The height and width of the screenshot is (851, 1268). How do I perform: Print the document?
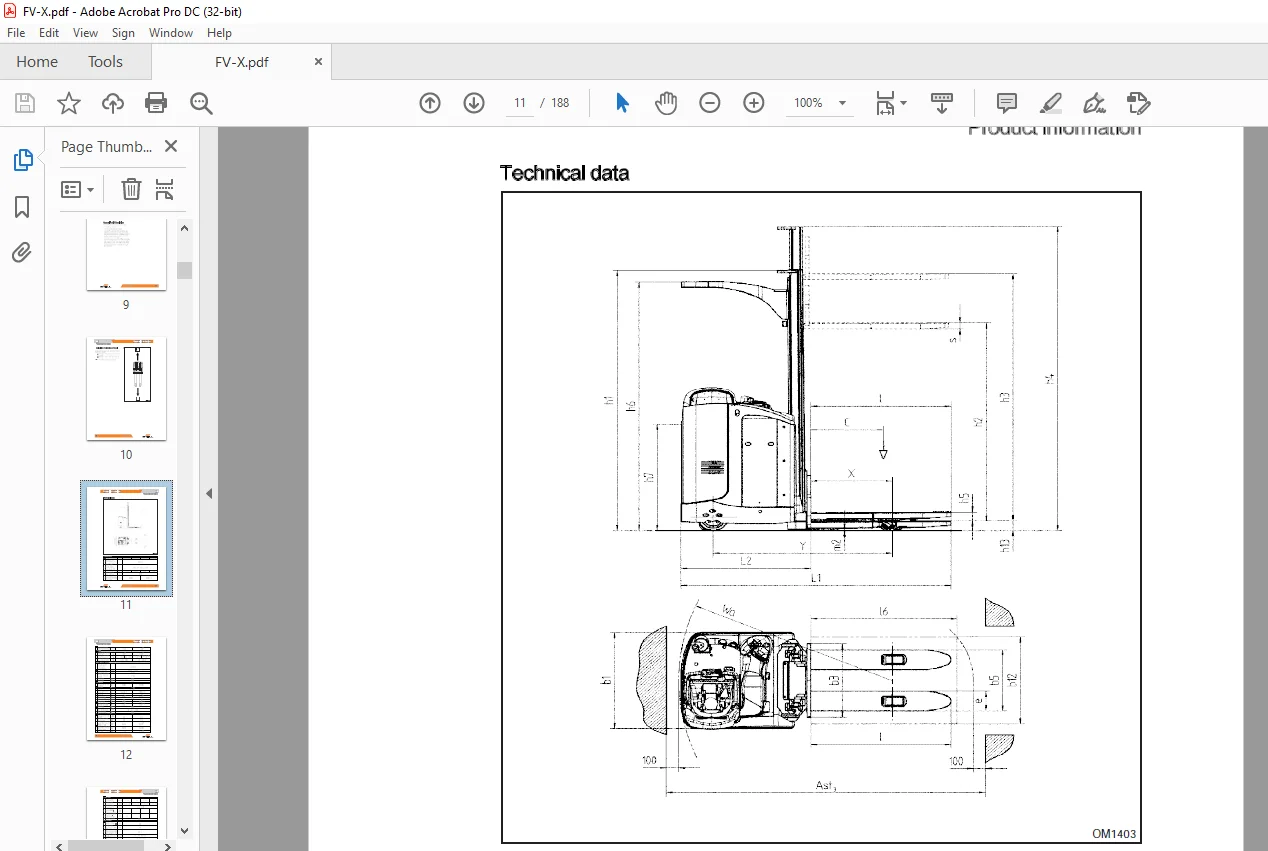(156, 103)
